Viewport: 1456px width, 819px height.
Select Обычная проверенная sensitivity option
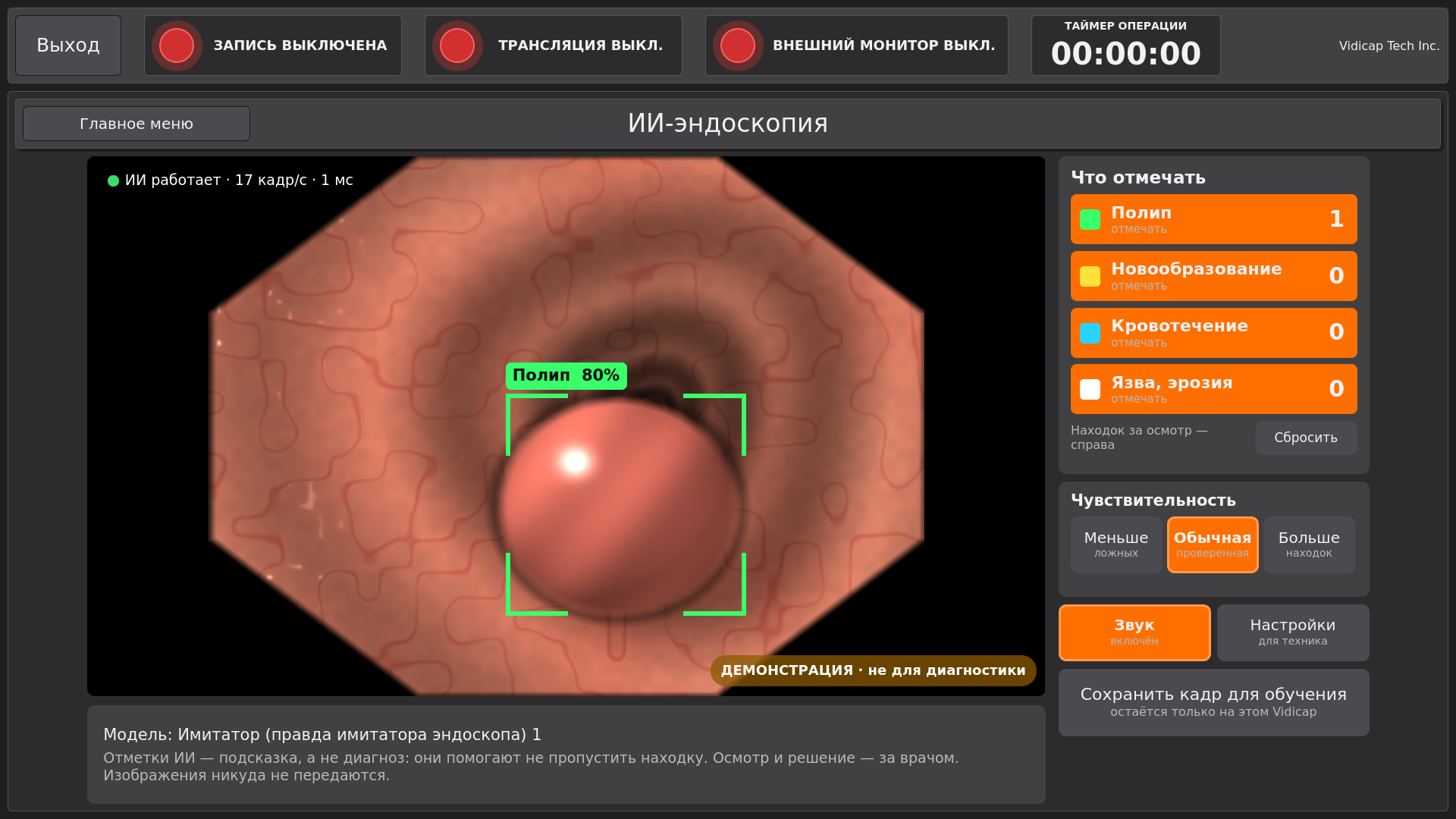(1213, 544)
